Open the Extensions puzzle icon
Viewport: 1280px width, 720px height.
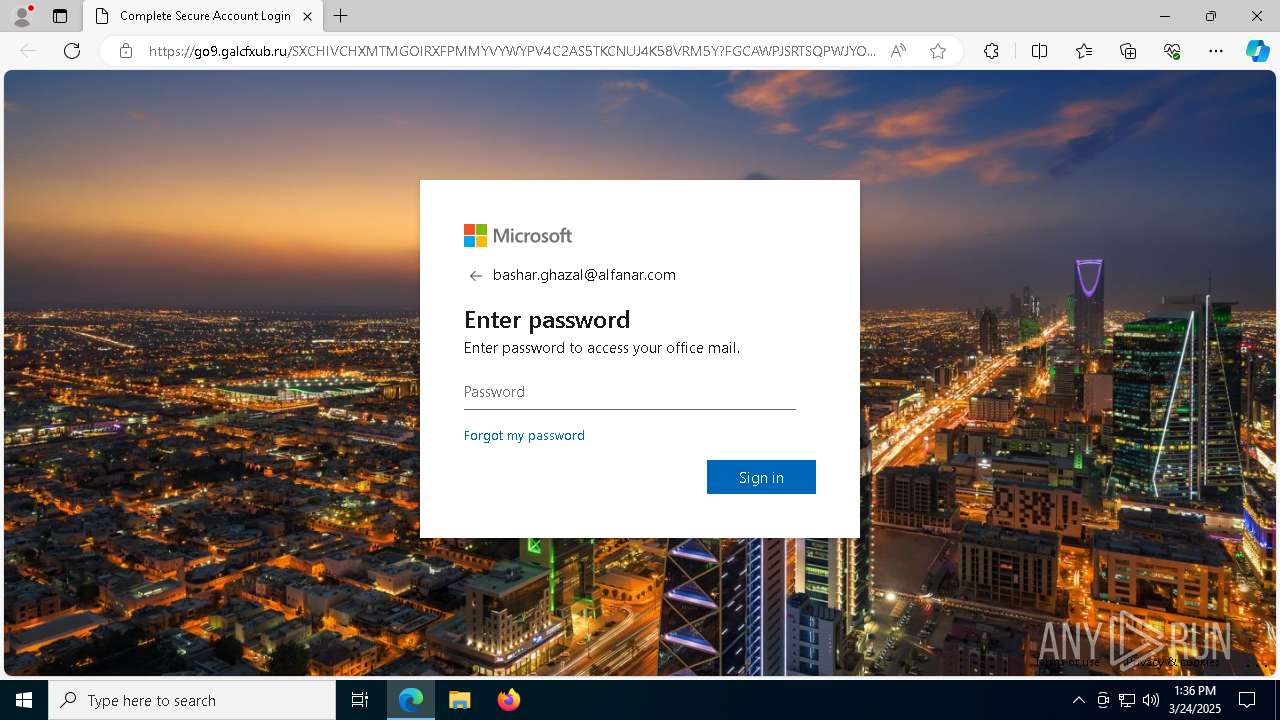coord(991,51)
